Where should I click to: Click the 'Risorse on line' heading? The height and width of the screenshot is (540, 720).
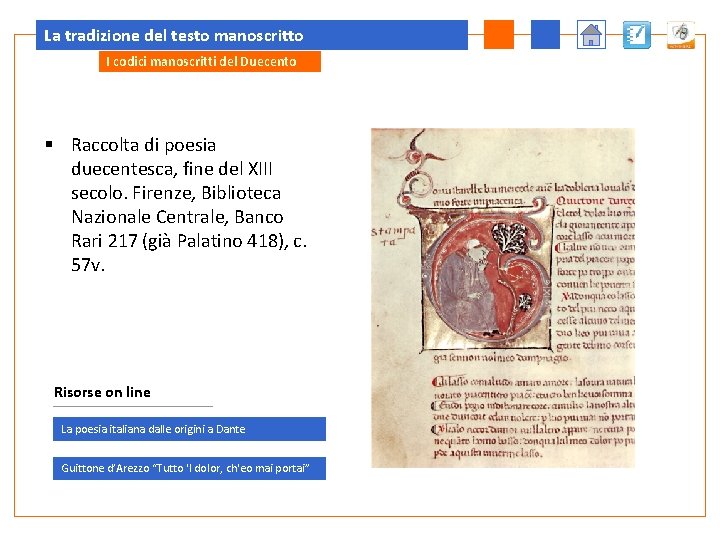[102, 392]
